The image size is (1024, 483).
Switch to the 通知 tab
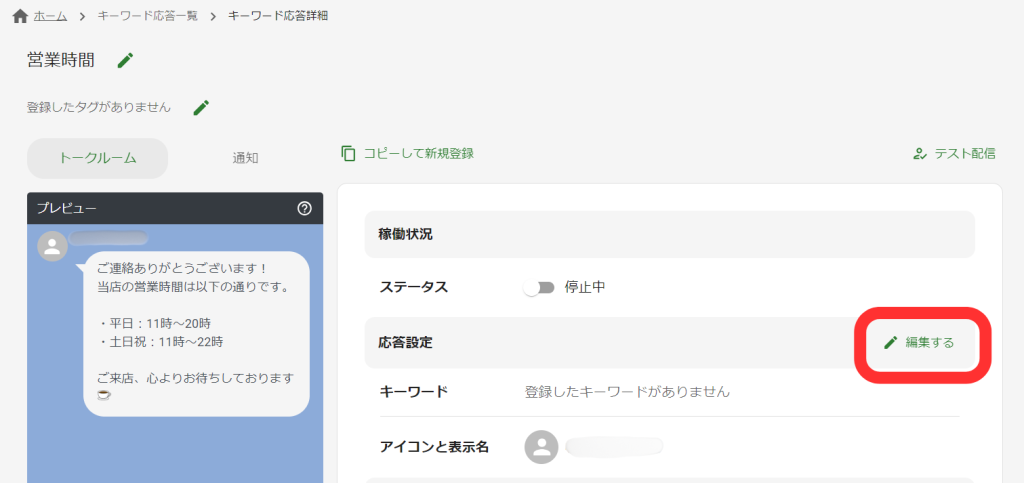(246, 158)
